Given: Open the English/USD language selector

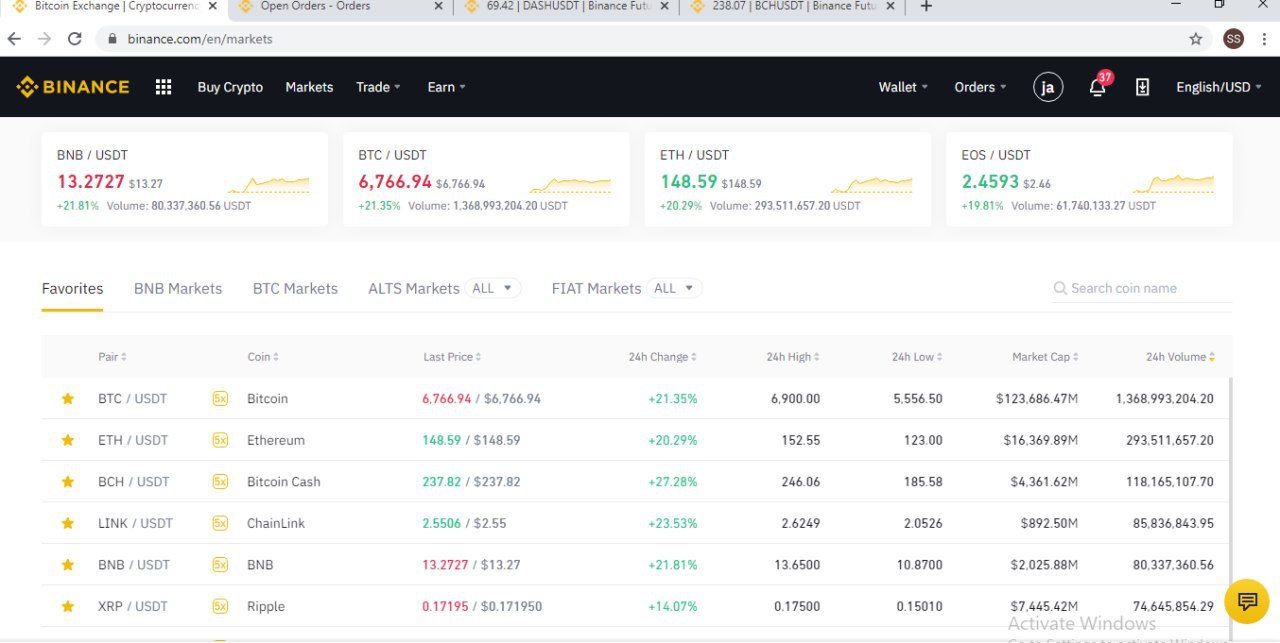Looking at the screenshot, I should click(1219, 87).
